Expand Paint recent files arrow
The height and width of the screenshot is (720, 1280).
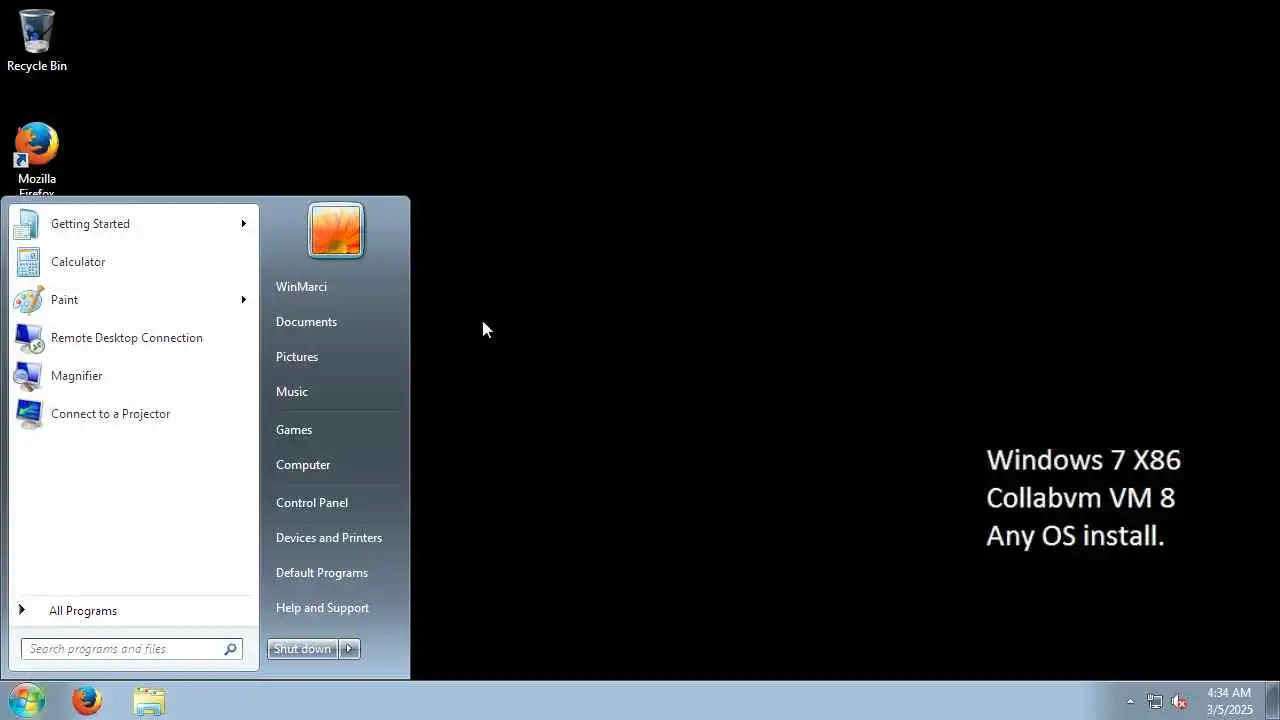point(243,300)
